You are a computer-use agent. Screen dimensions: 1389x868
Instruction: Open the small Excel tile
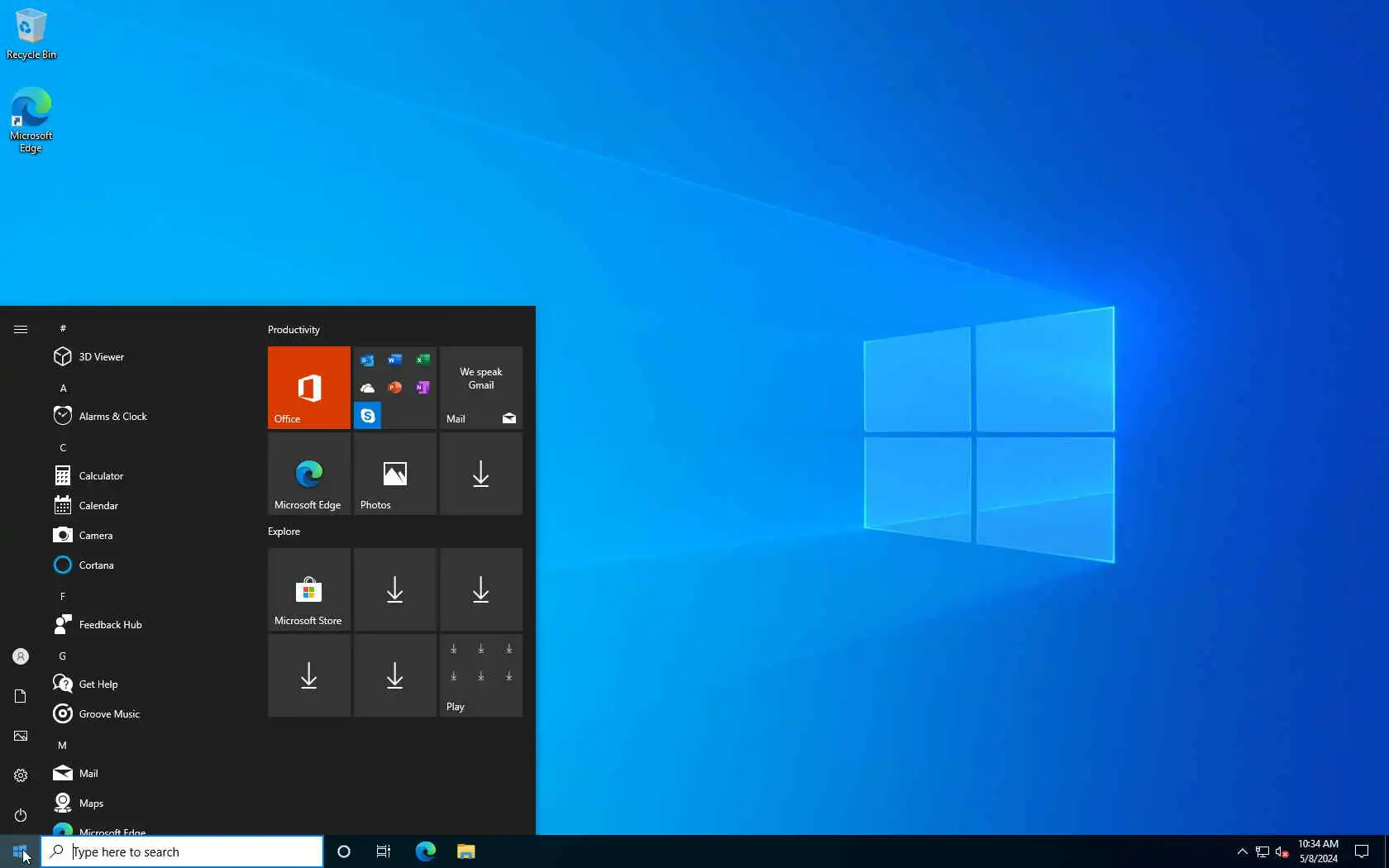coord(422,360)
